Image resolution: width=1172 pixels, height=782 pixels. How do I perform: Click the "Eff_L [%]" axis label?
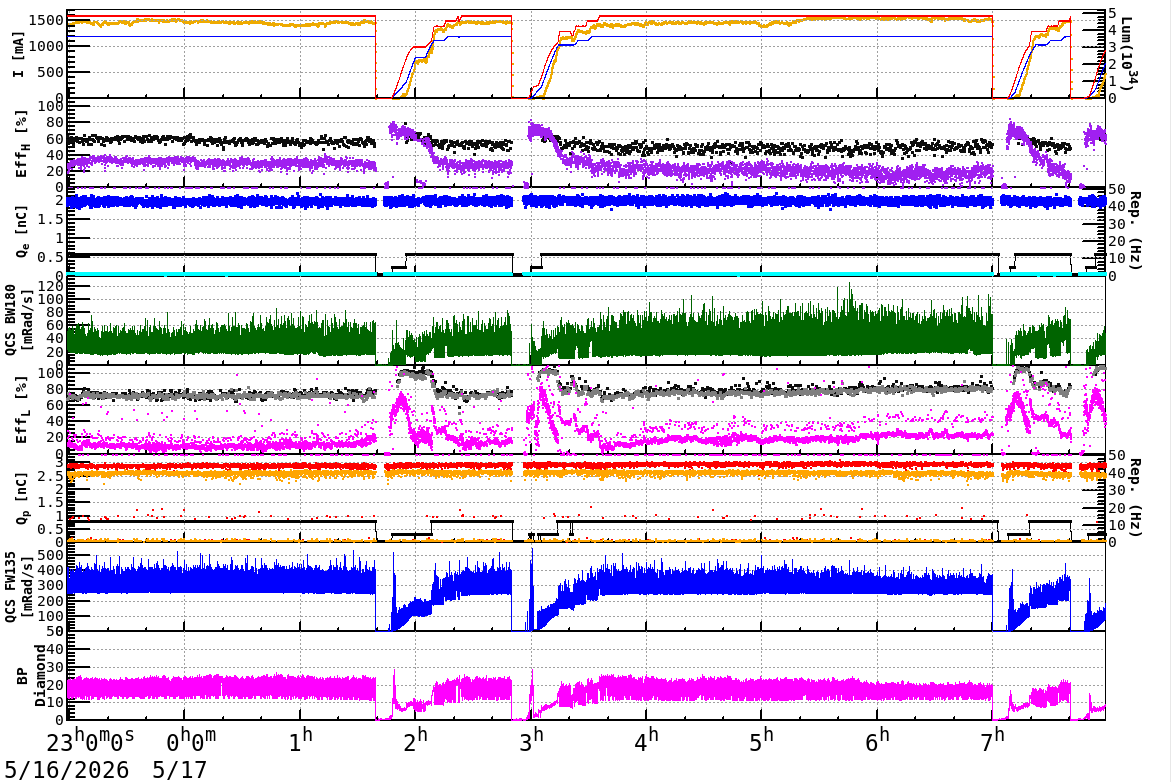pyautogui.click(x=22, y=410)
